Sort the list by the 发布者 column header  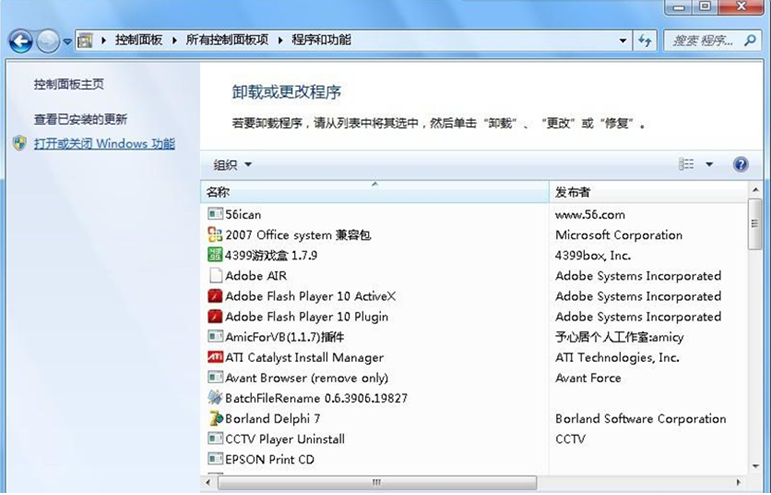pyautogui.click(x=648, y=191)
